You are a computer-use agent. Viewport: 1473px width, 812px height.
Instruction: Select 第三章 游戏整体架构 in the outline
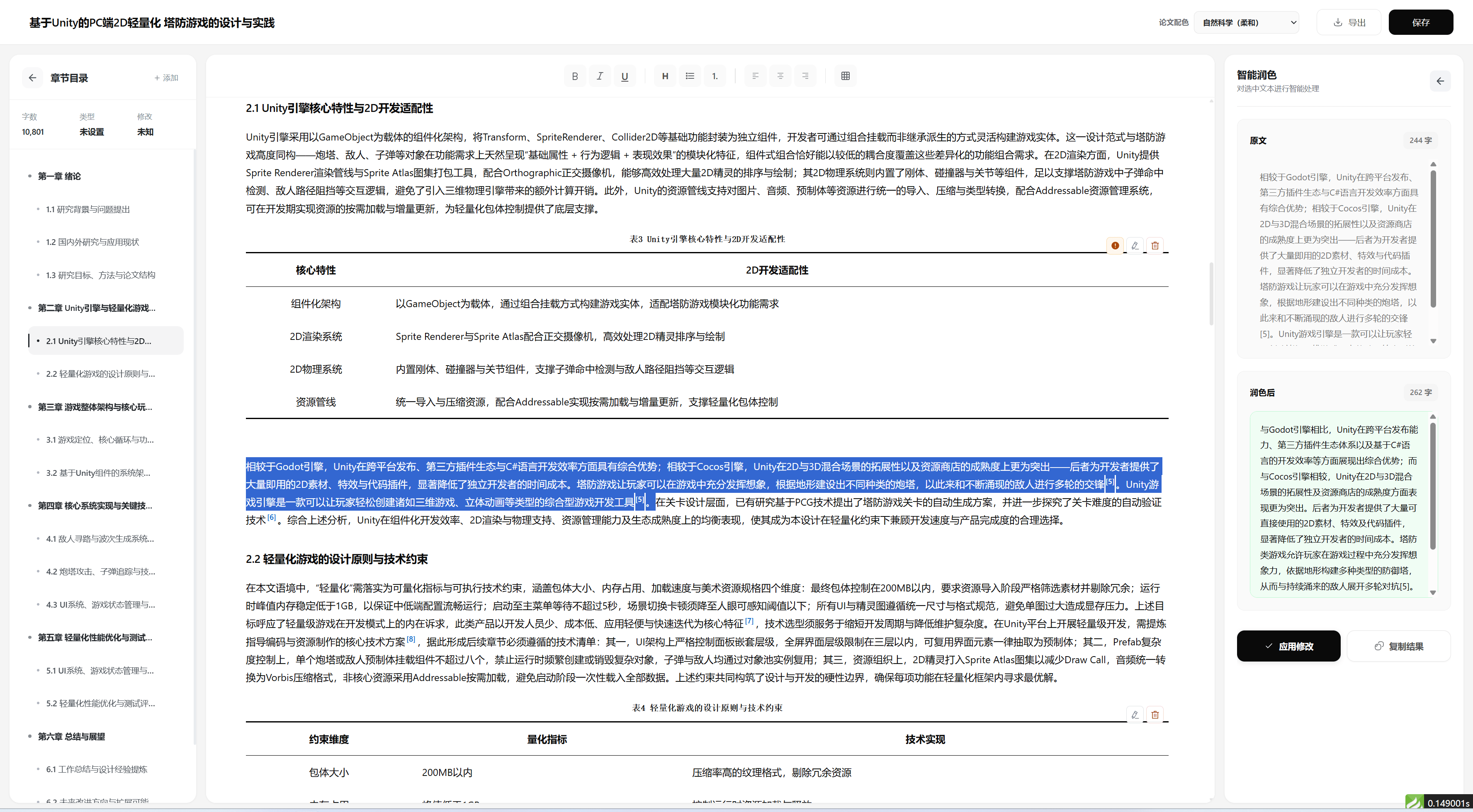tap(95, 407)
